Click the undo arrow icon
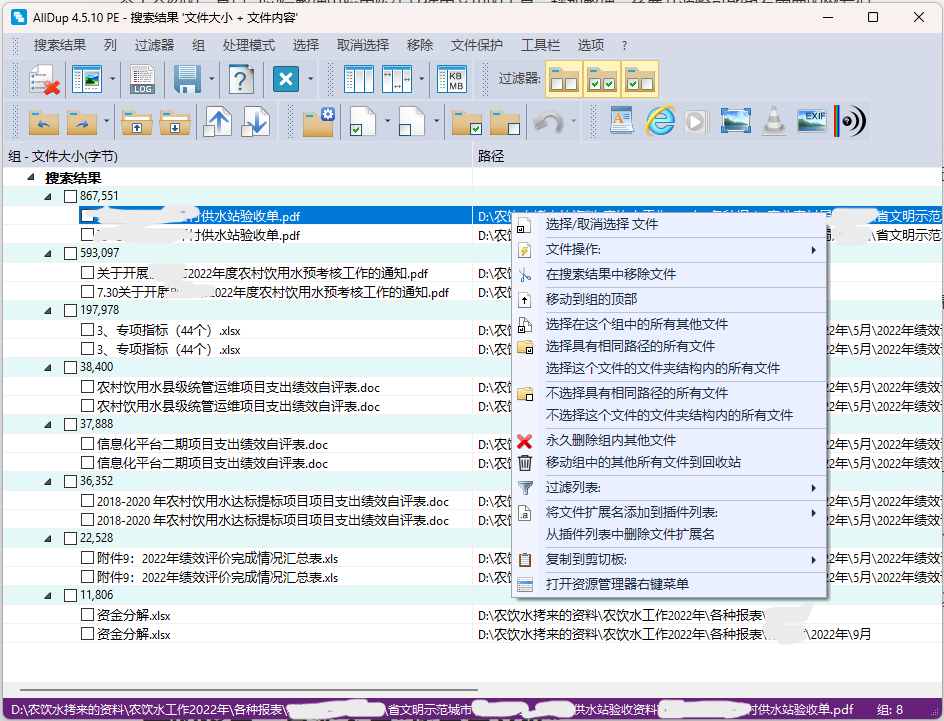Viewport: 944px width, 721px height. (x=548, y=122)
